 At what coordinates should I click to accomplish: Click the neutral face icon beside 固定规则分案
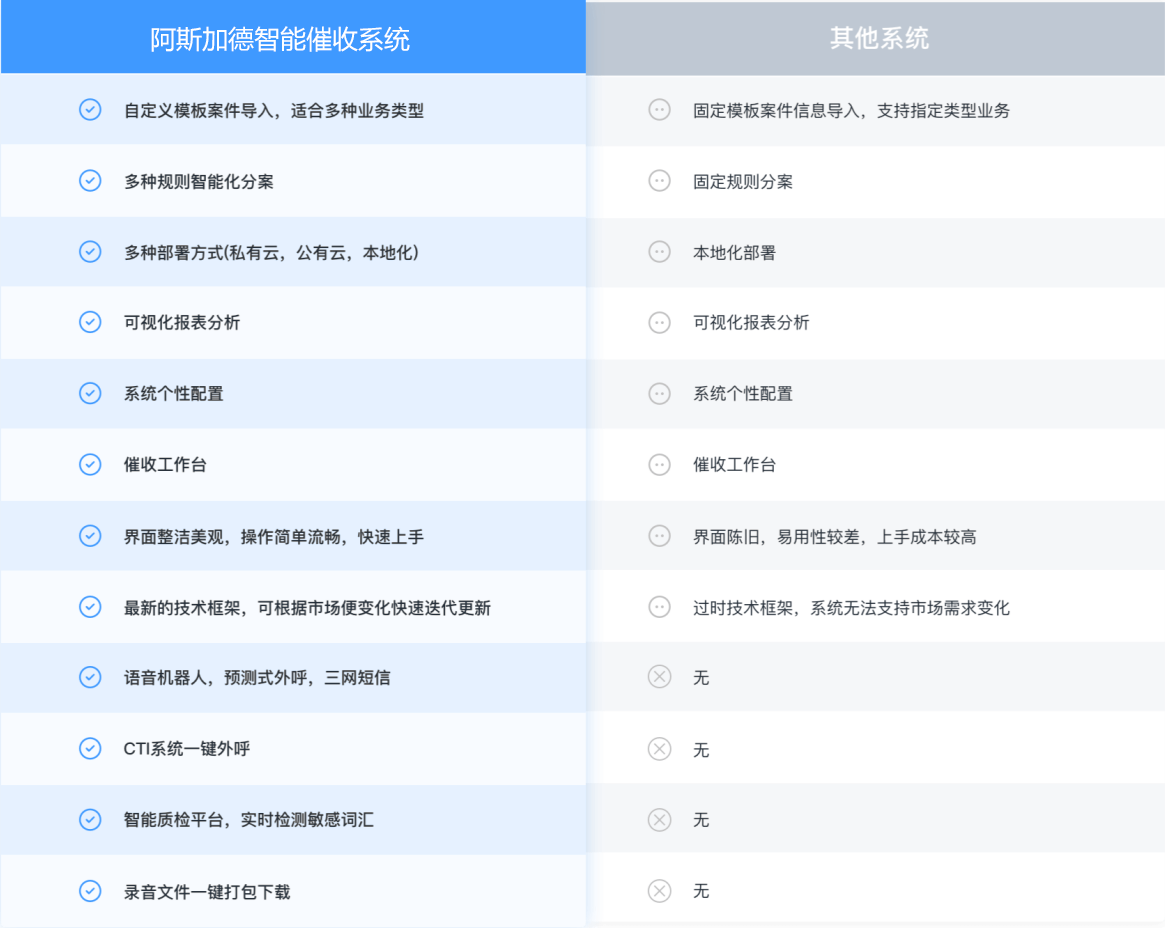pyautogui.click(x=659, y=181)
